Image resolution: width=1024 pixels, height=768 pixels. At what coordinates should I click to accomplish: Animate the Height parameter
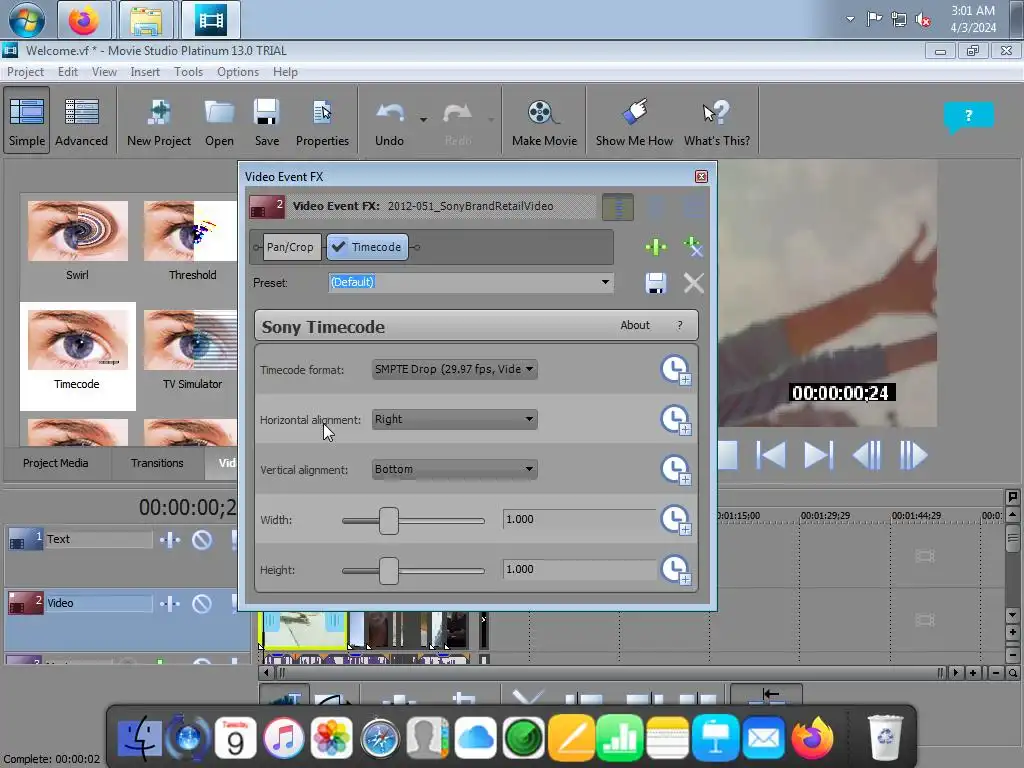(x=675, y=570)
